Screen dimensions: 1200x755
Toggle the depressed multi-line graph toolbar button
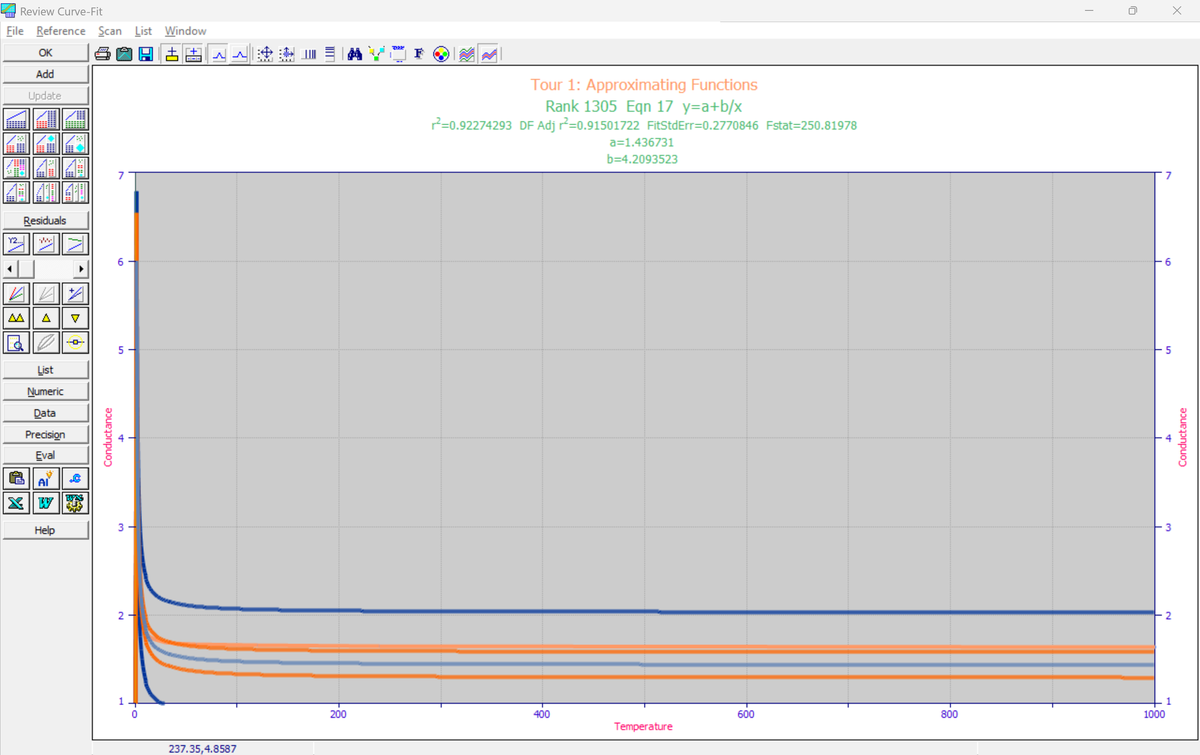pyautogui.click(x=489, y=53)
